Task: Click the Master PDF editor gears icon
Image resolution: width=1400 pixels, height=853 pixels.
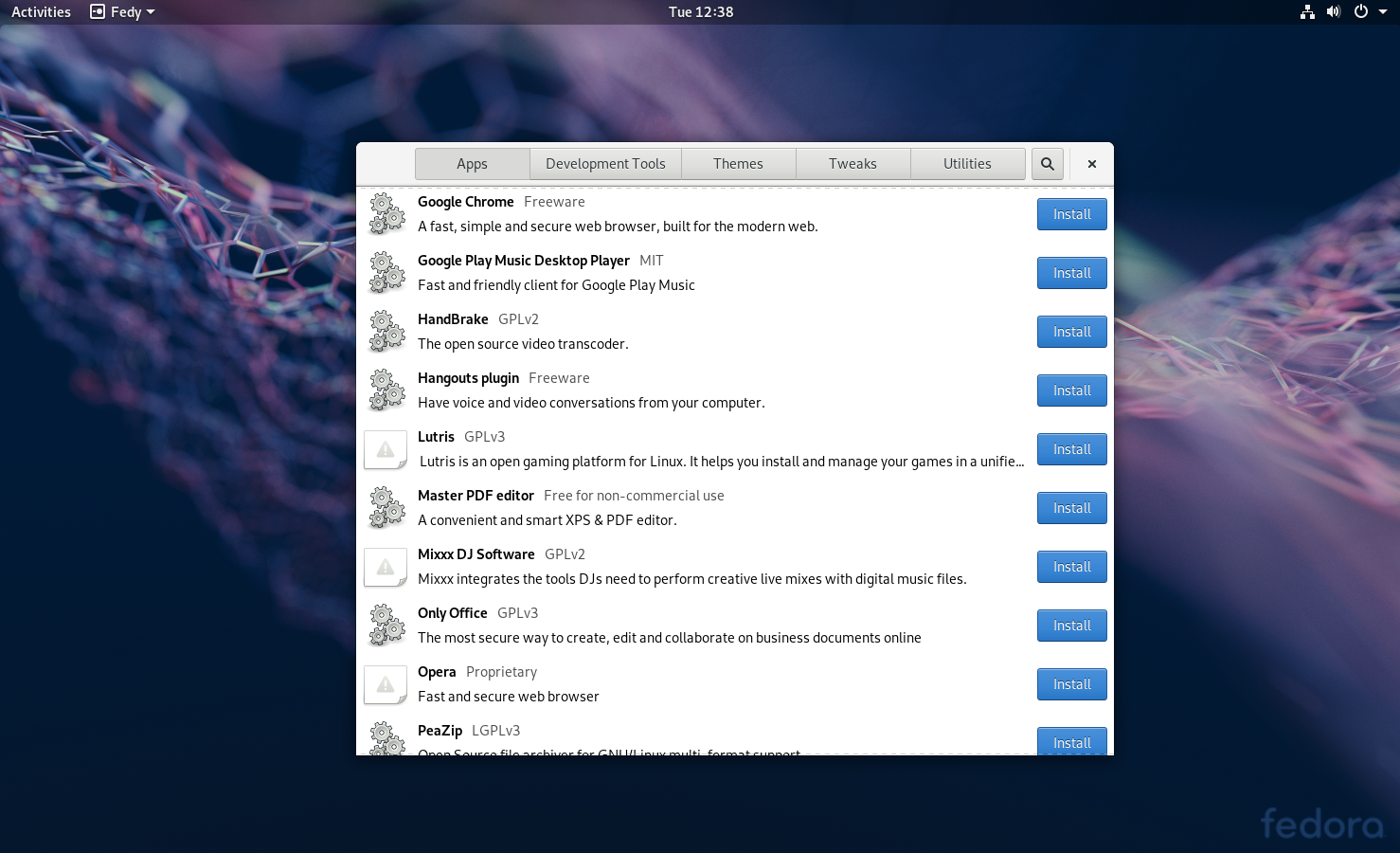Action: point(386,508)
